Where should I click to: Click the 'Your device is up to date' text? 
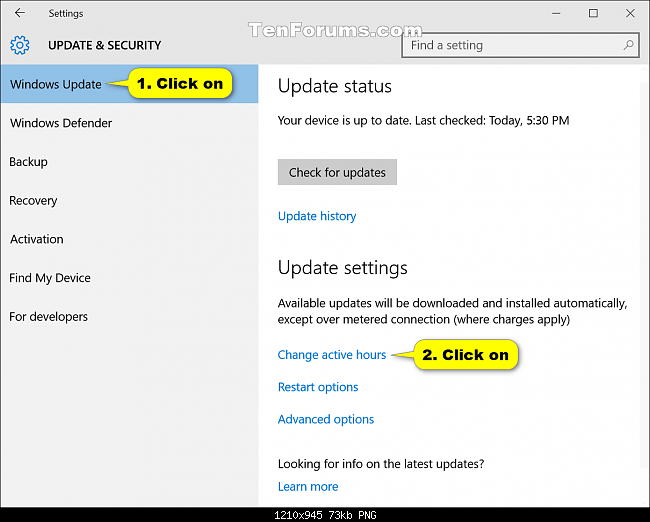[423, 121]
